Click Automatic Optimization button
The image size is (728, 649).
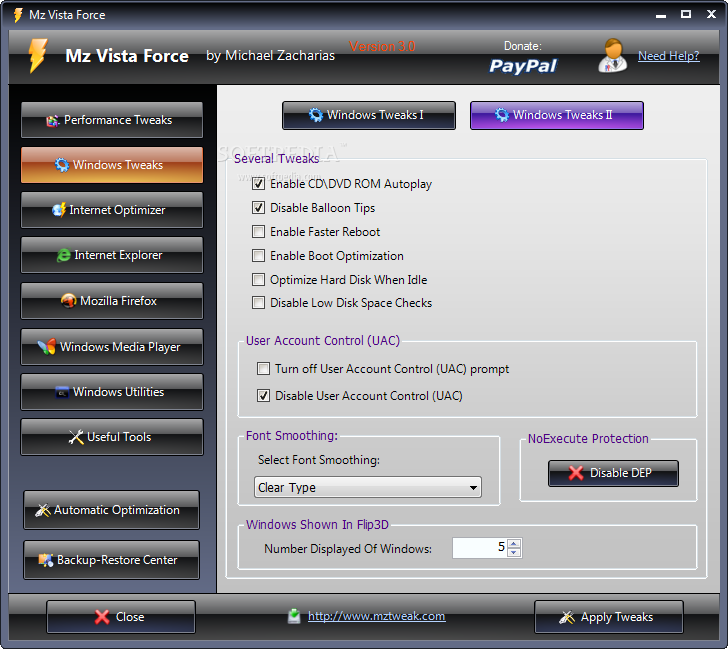(111, 510)
